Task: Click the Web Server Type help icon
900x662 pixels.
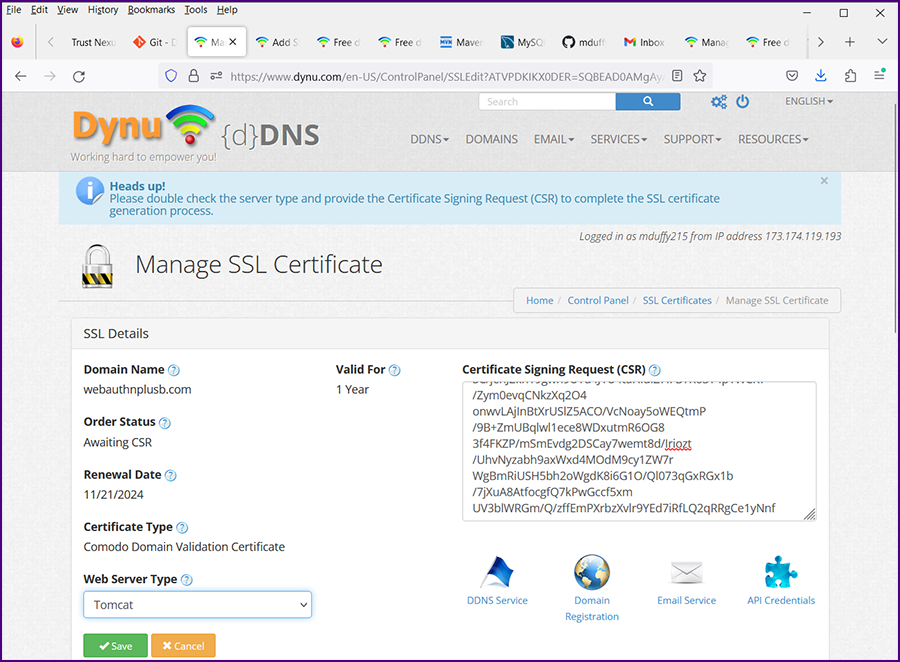Action: (187, 580)
